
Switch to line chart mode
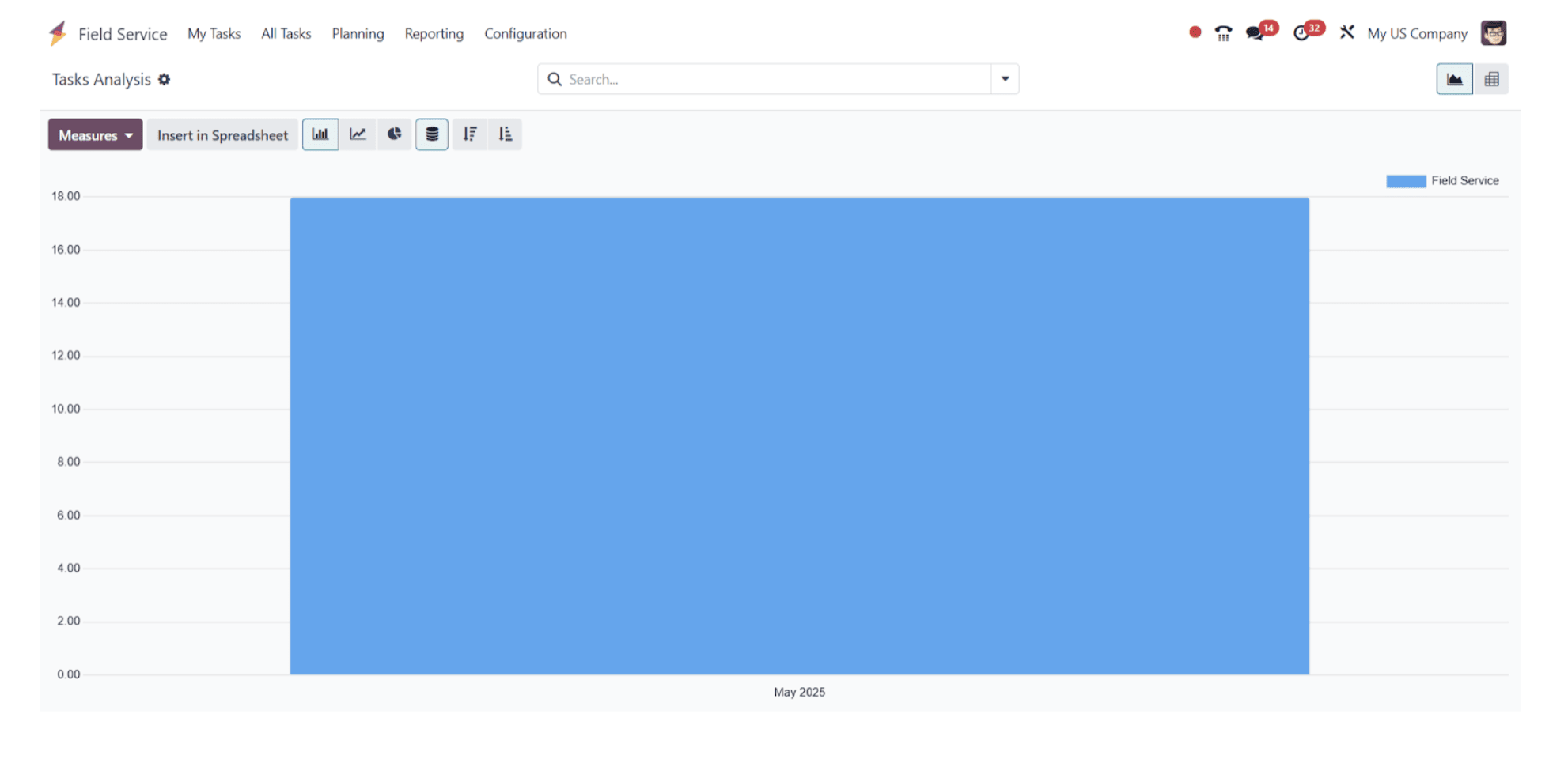tap(358, 134)
